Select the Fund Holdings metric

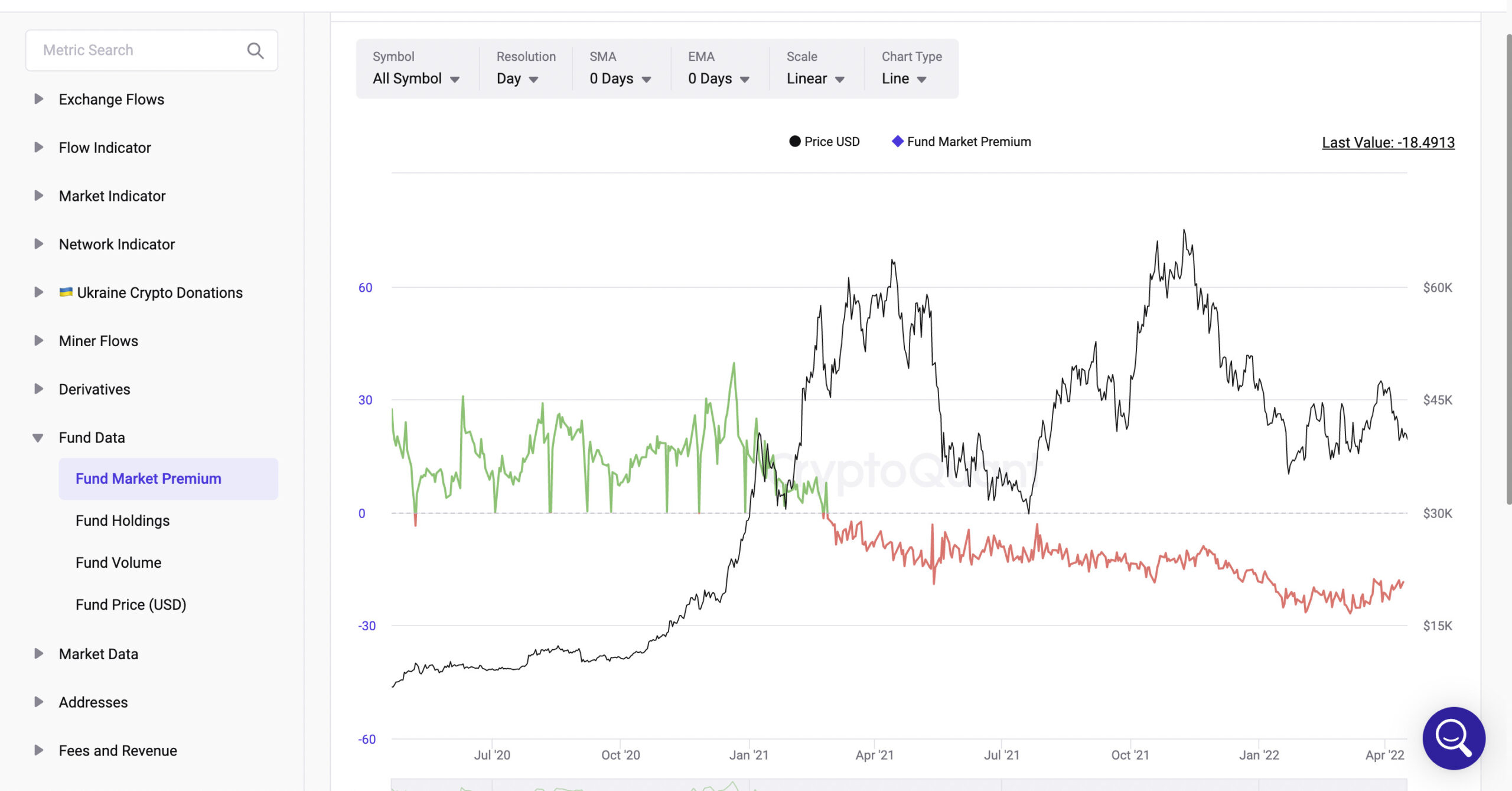tap(122, 521)
